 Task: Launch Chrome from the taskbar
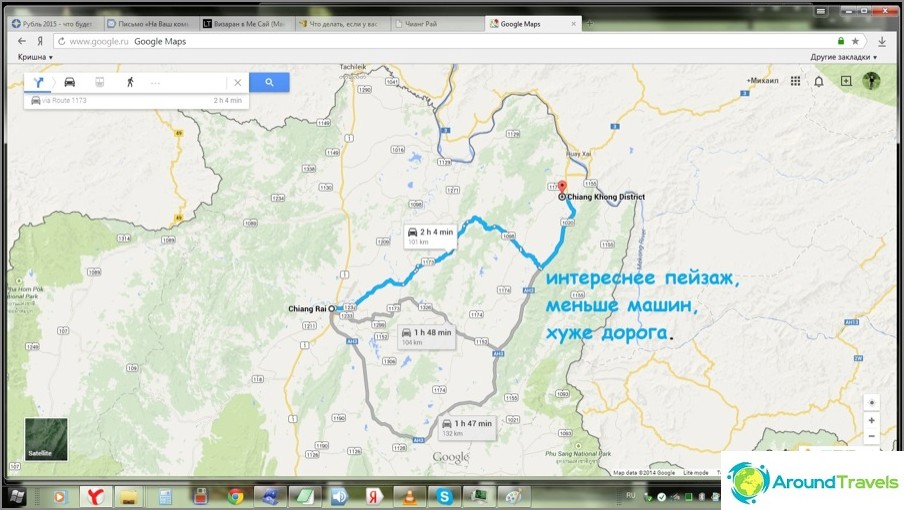tap(235, 496)
